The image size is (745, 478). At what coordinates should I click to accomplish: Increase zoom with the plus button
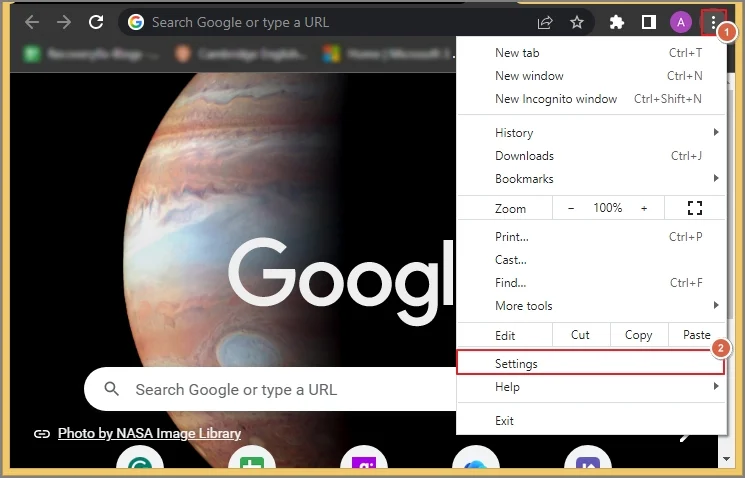point(644,208)
